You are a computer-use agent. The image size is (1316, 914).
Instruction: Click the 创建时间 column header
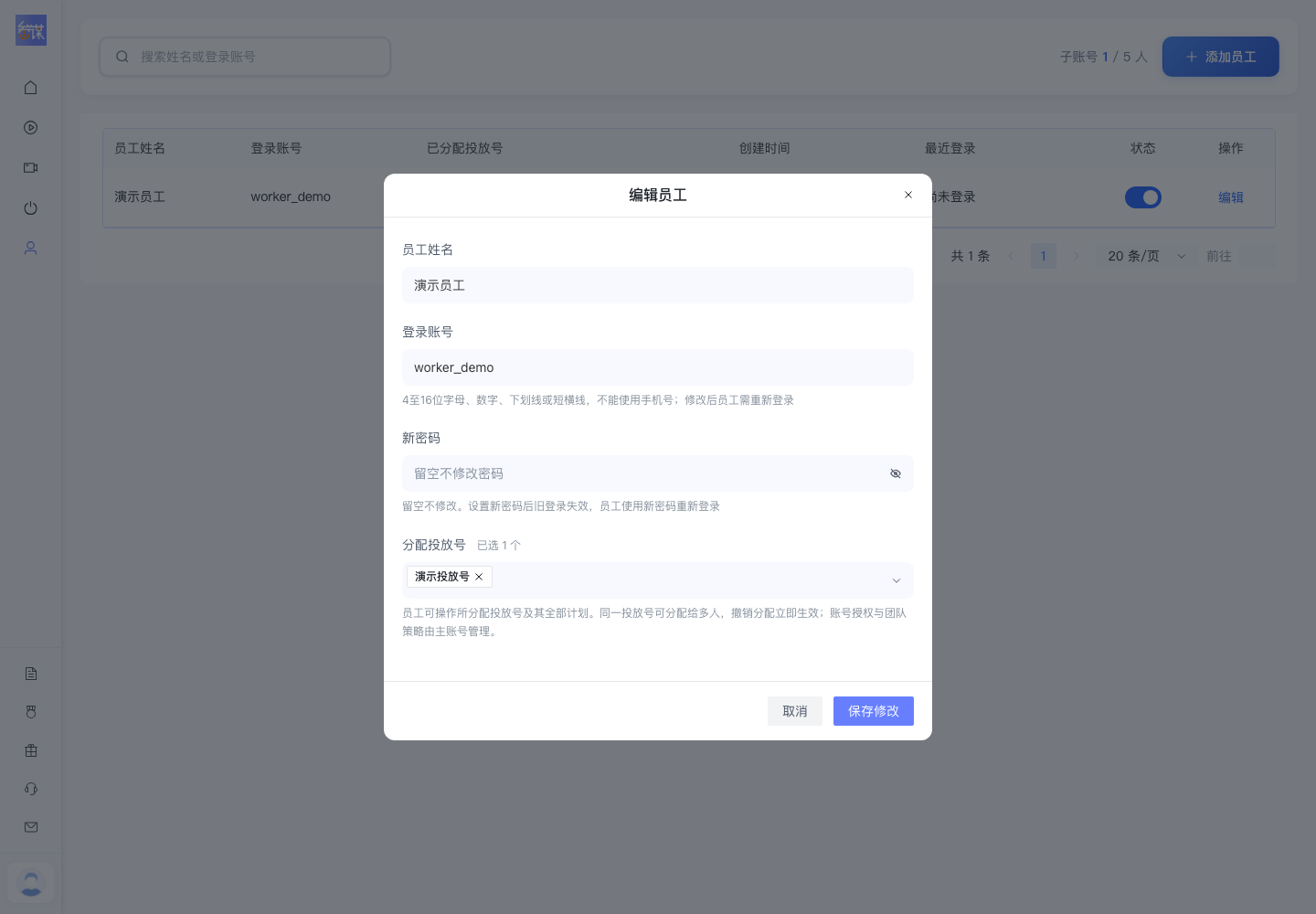pyautogui.click(x=765, y=148)
